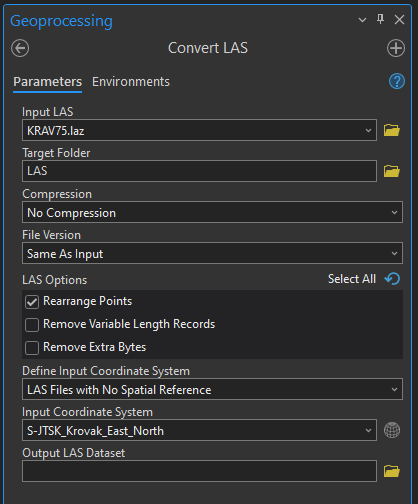418x504 pixels.
Task: Pin the Geoprocessing pane (auto hide)
Action: (x=380, y=19)
